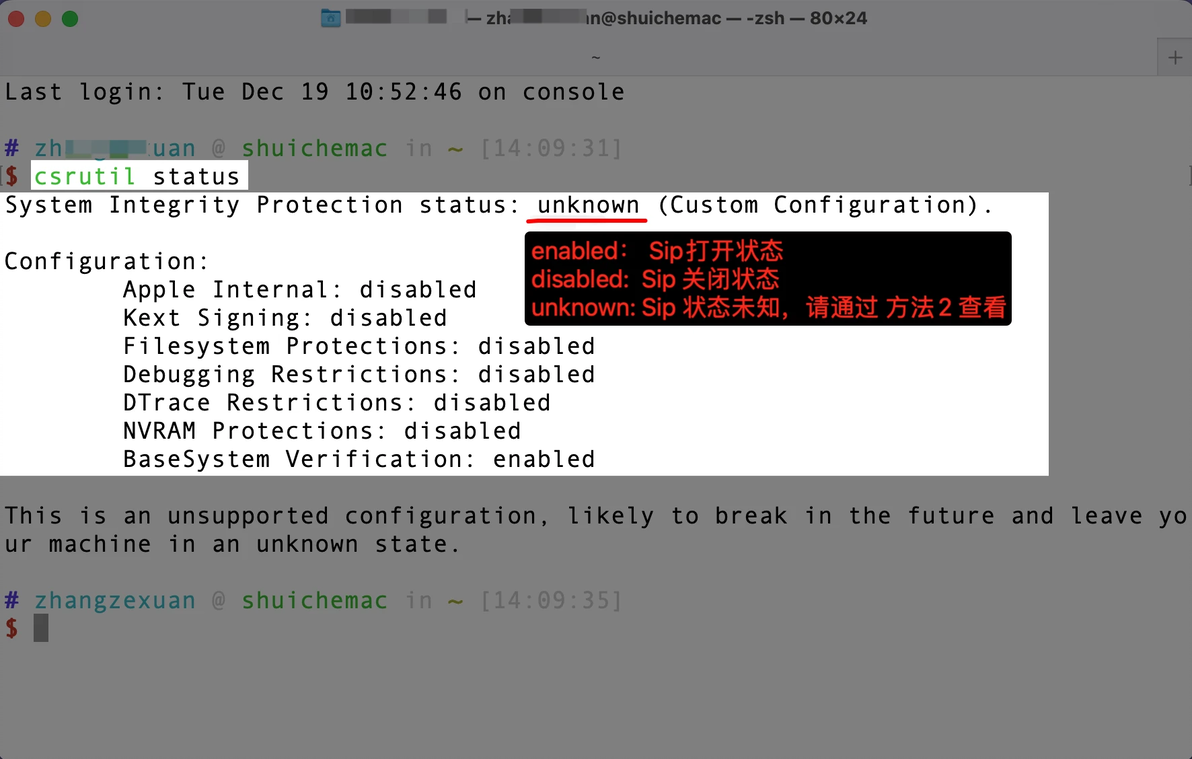Click the 'Apple Internal: disabled' line

click(x=299, y=290)
